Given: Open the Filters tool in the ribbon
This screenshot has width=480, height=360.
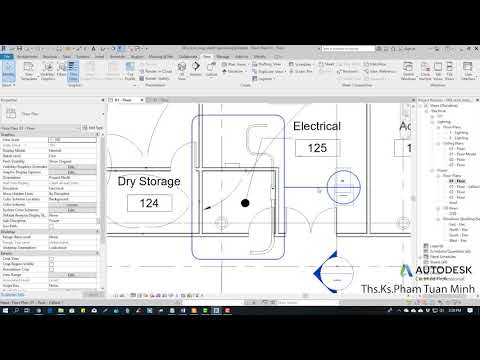Looking at the screenshot, I should (61, 69).
